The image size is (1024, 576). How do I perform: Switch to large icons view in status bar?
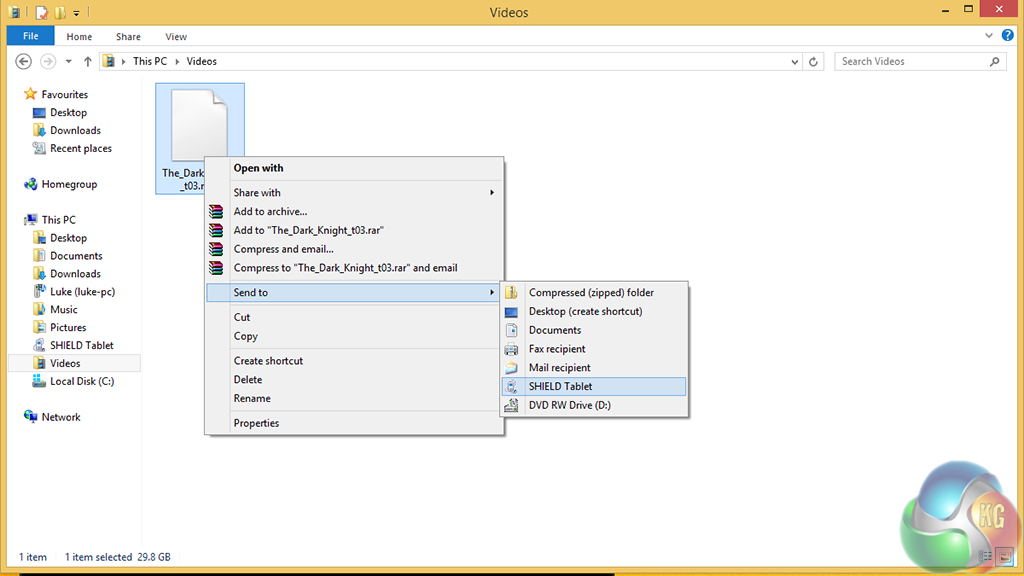coord(1003,556)
